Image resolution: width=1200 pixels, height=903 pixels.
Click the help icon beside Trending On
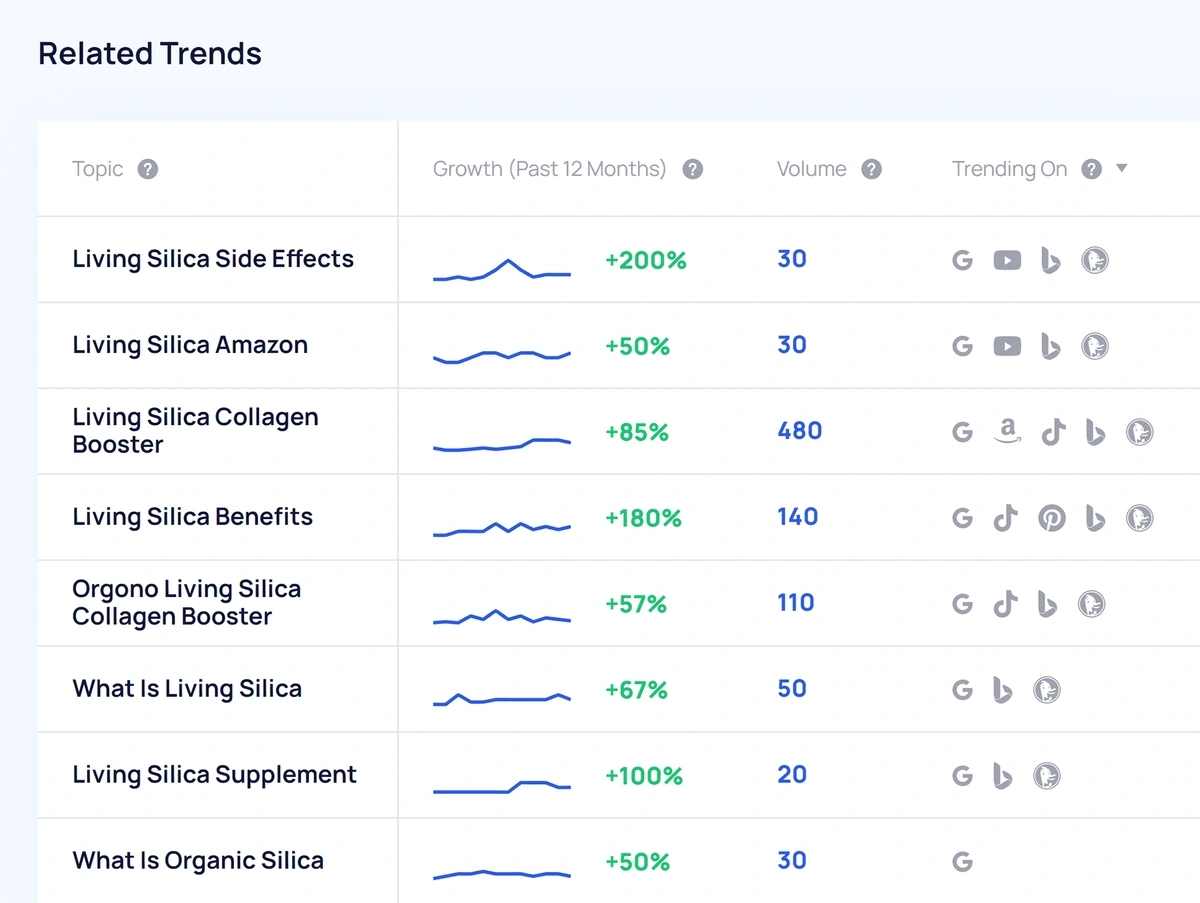(x=1092, y=169)
